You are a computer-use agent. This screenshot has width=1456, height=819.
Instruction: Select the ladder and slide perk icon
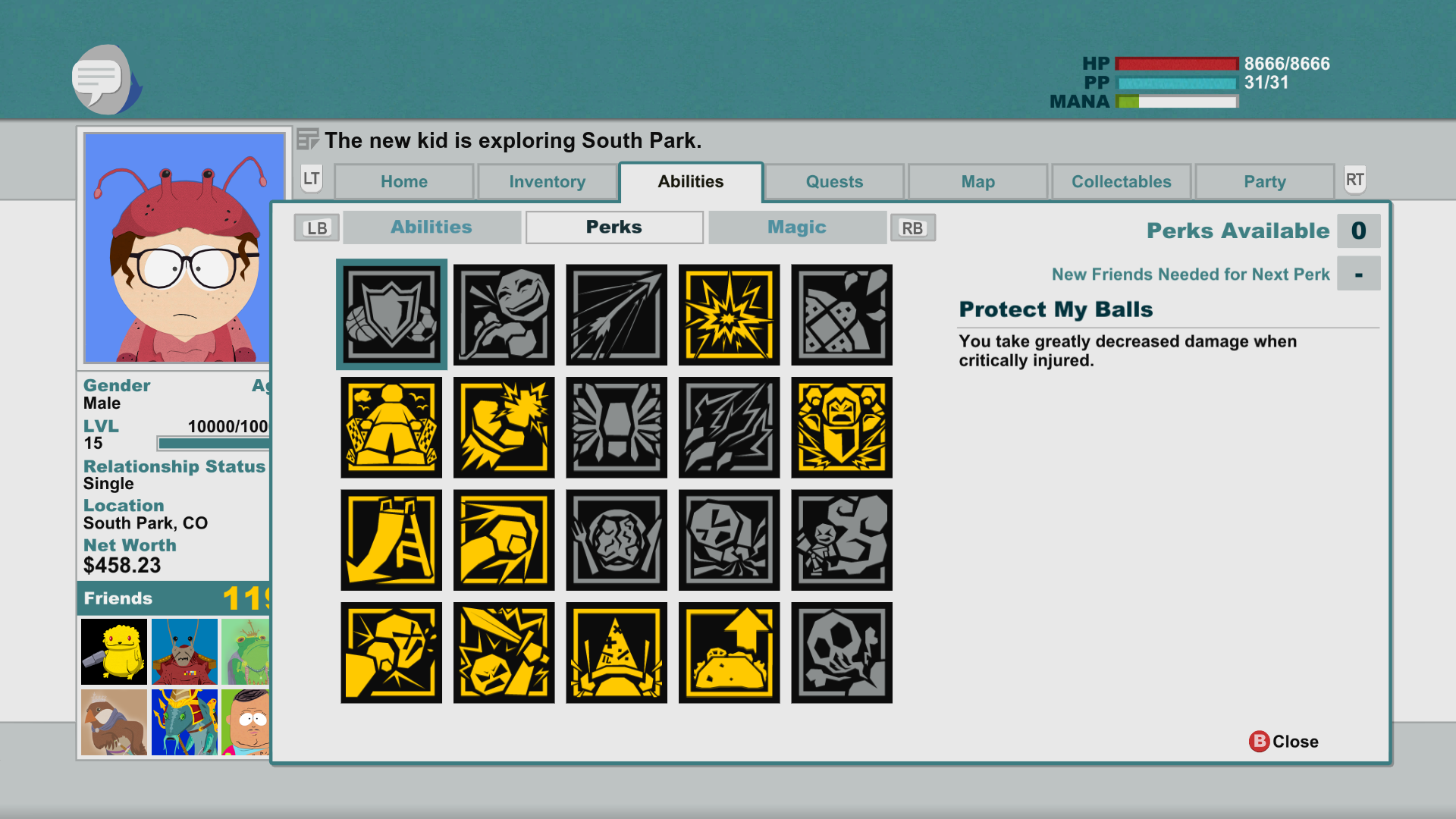point(391,540)
